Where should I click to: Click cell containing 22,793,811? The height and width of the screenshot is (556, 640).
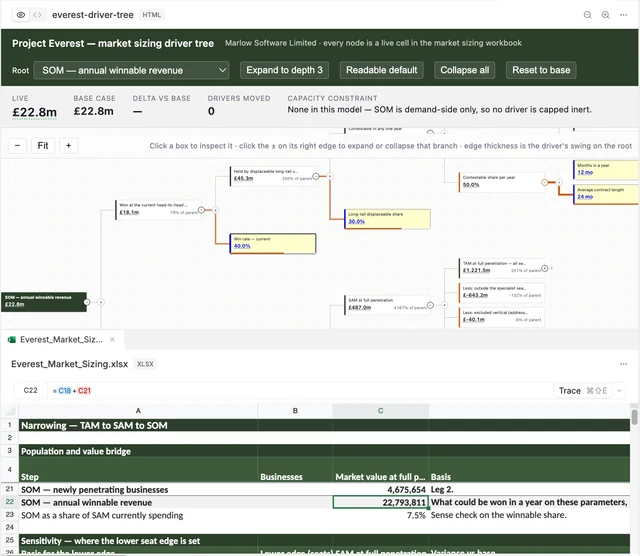[x=380, y=502]
